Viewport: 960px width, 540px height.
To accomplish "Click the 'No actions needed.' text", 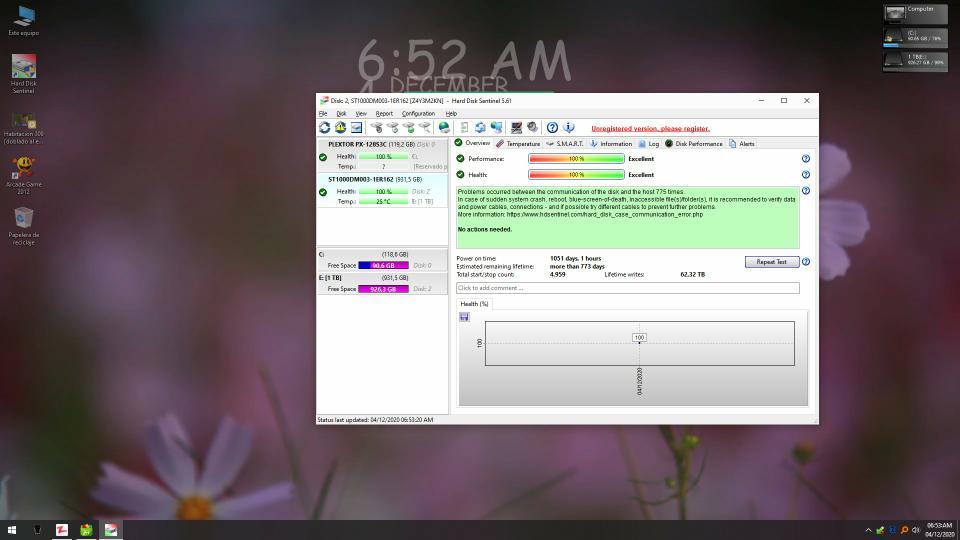I will tap(485, 230).
